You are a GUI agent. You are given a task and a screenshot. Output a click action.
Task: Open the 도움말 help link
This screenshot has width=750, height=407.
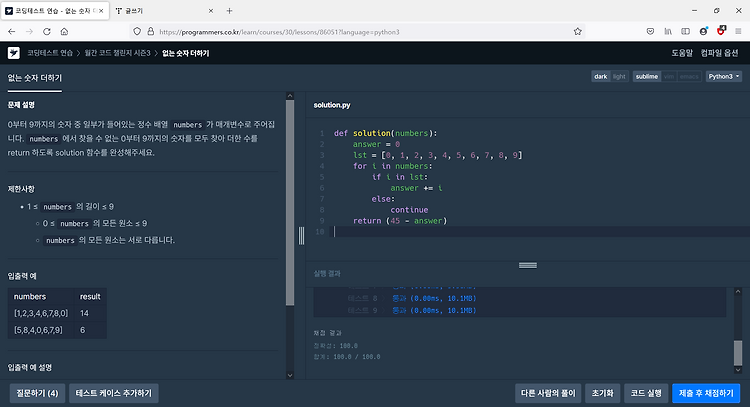click(682, 53)
